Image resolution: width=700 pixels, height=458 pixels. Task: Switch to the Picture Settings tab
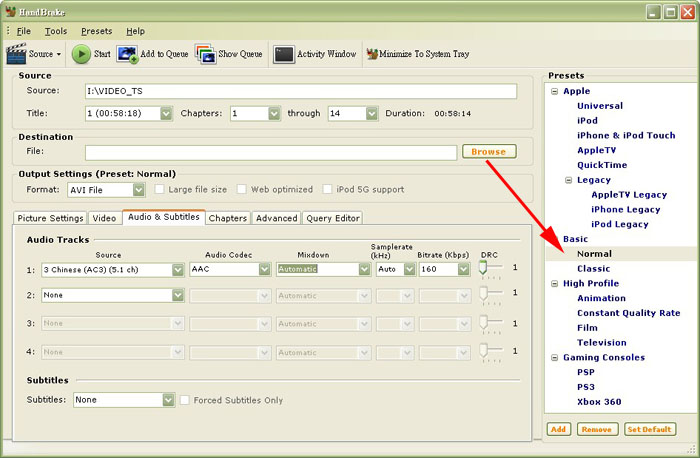click(51, 218)
